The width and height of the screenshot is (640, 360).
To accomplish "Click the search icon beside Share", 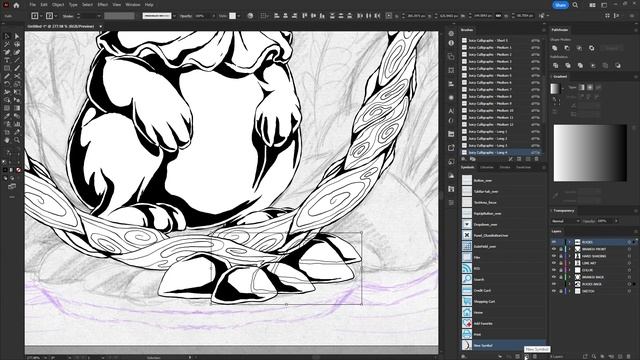I will click(x=575, y=5).
